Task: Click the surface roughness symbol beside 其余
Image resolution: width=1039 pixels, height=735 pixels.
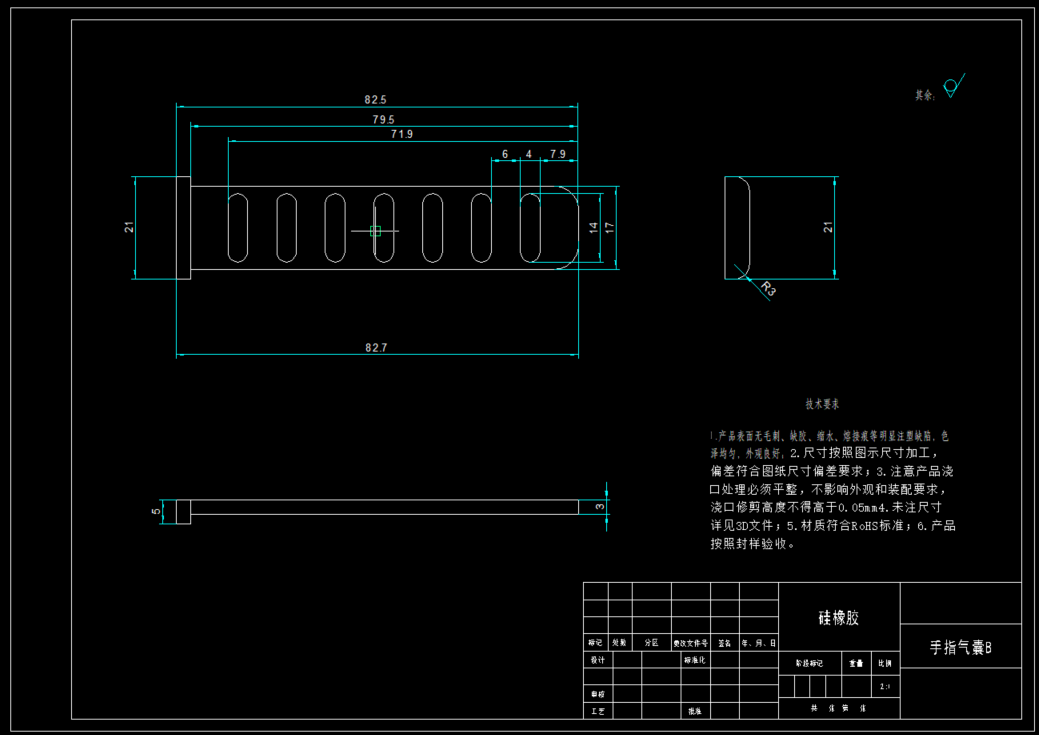Action: coord(954,85)
